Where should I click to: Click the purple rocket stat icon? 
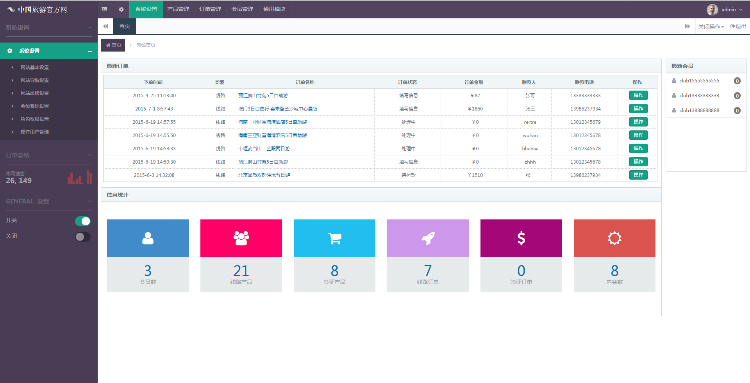coord(428,238)
